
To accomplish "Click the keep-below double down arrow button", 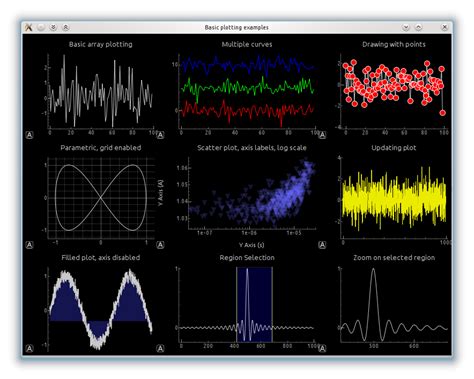I will [x=53, y=27].
